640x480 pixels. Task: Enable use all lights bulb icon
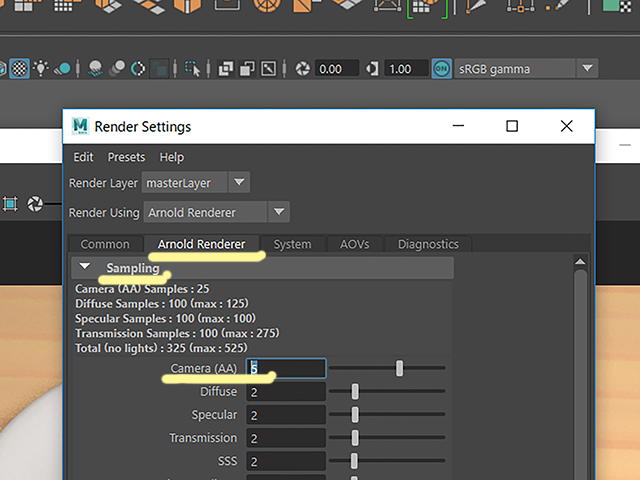pyautogui.click(x=41, y=68)
